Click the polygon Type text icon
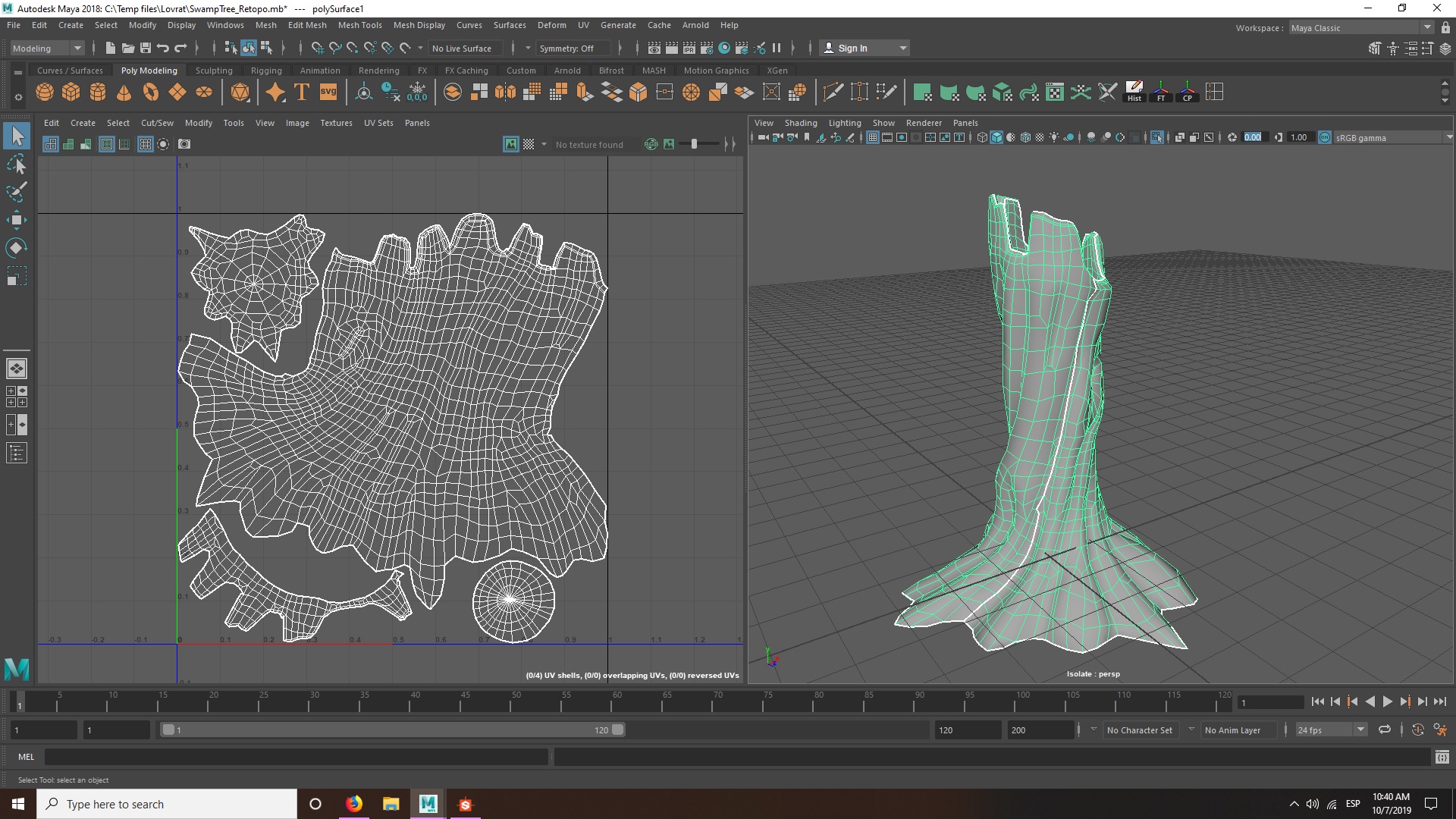1456x819 pixels. point(302,93)
